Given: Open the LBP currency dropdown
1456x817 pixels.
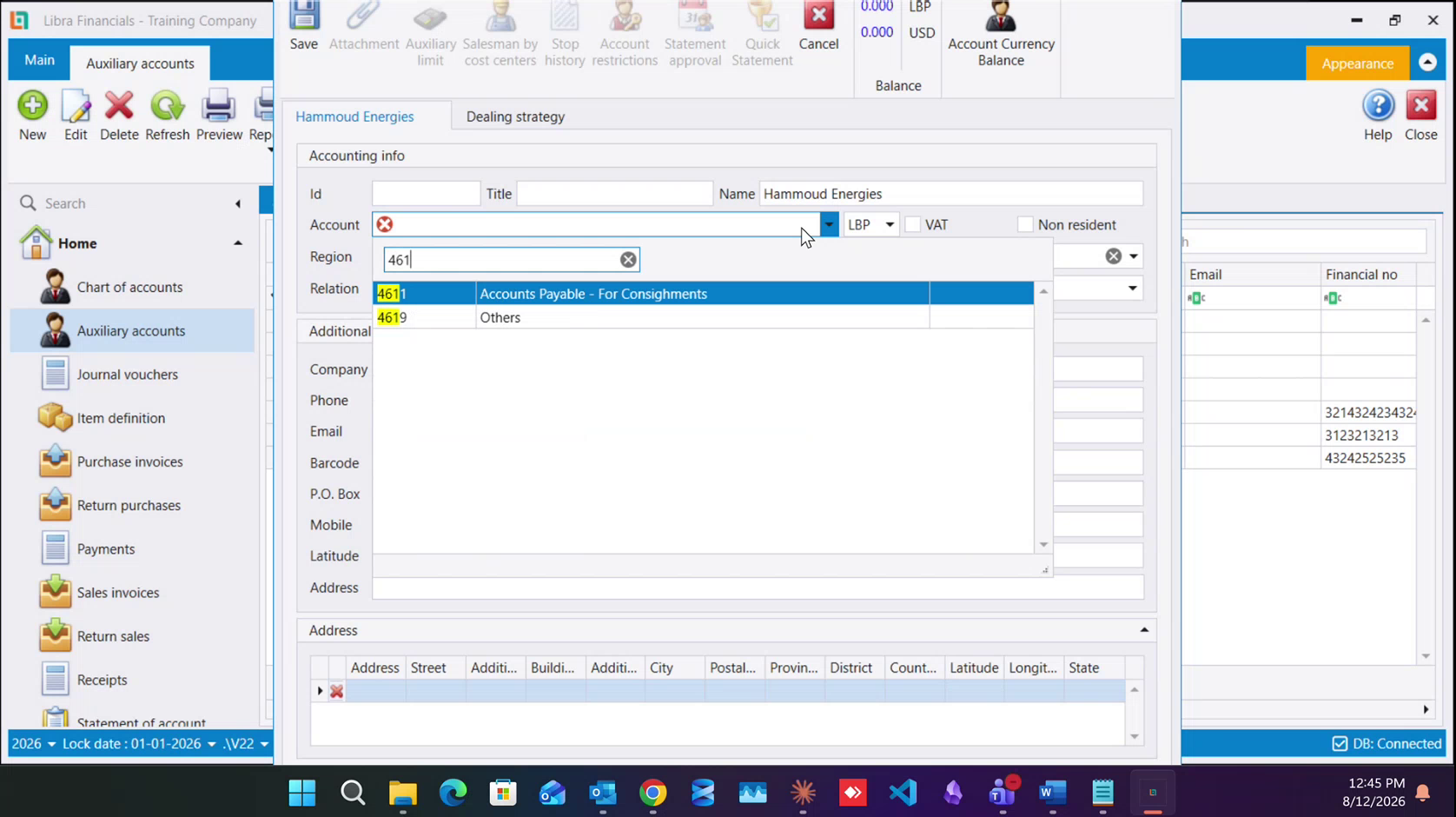Looking at the screenshot, I should tap(890, 225).
